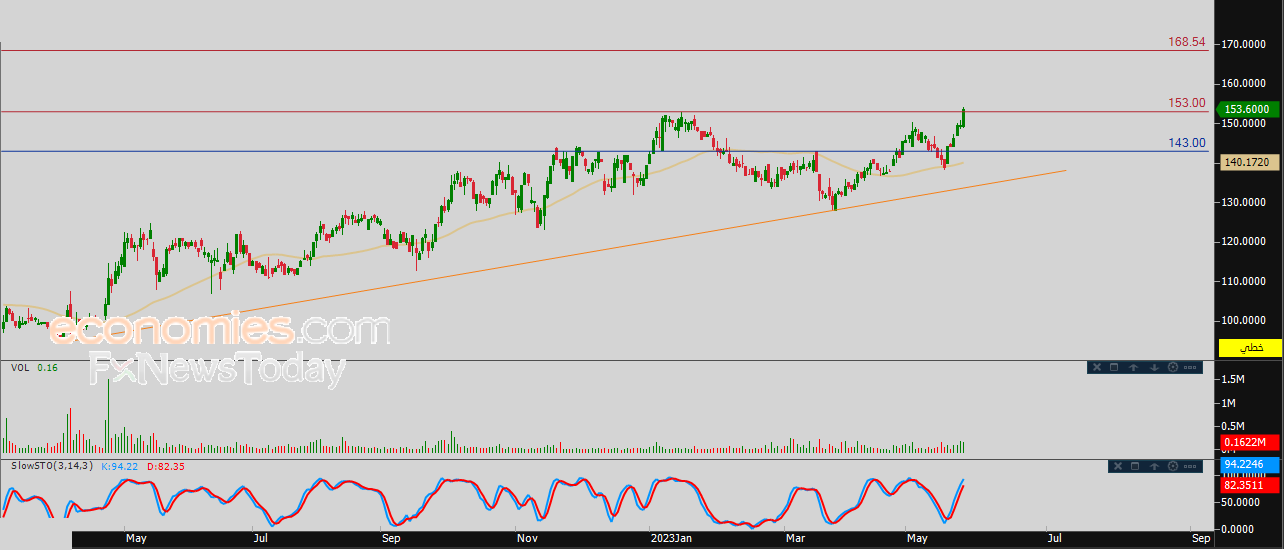The height and width of the screenshot is (550, 1284).
Task: Open more options of the VOL pane
Action: (1190, 367)
